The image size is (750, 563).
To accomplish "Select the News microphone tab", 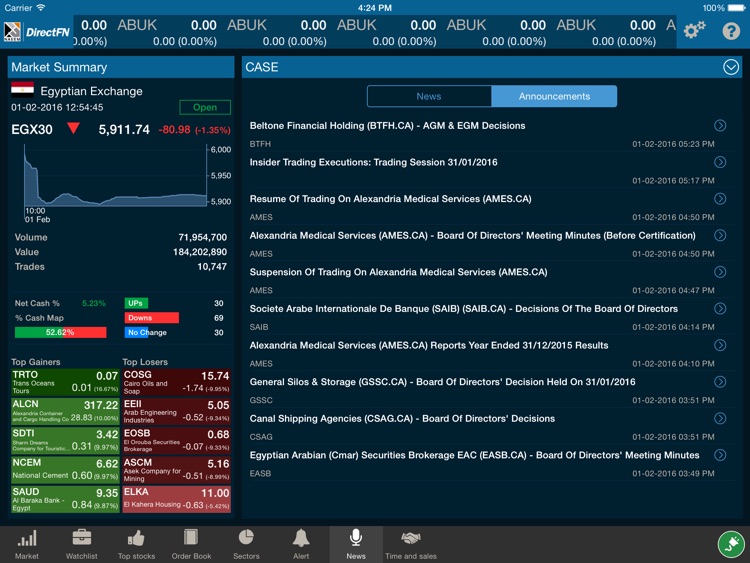I will (356, 544).
